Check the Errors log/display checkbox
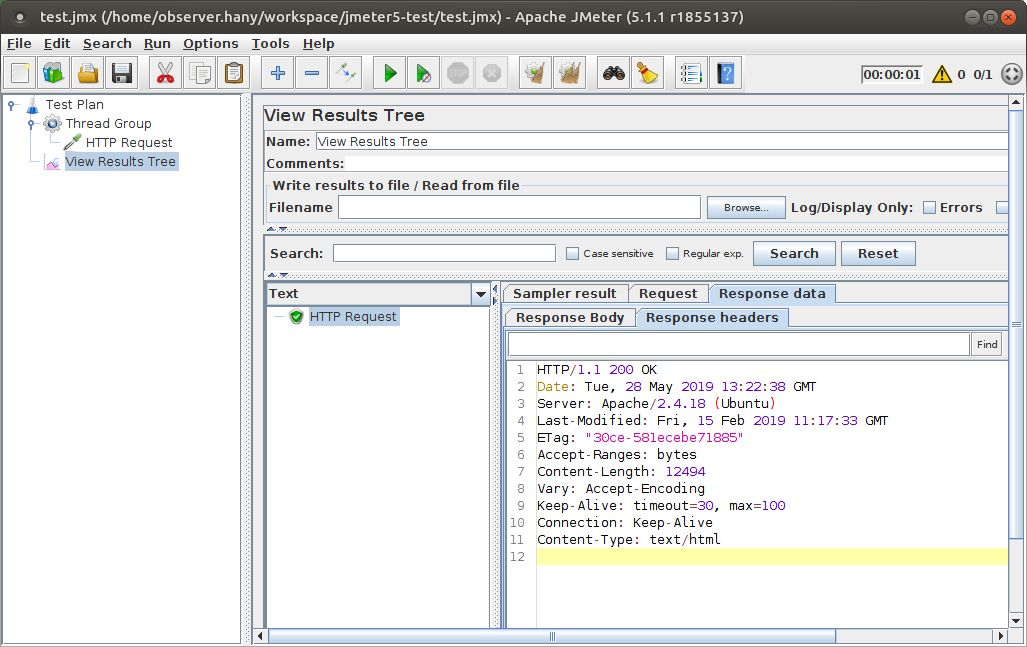 929,208
